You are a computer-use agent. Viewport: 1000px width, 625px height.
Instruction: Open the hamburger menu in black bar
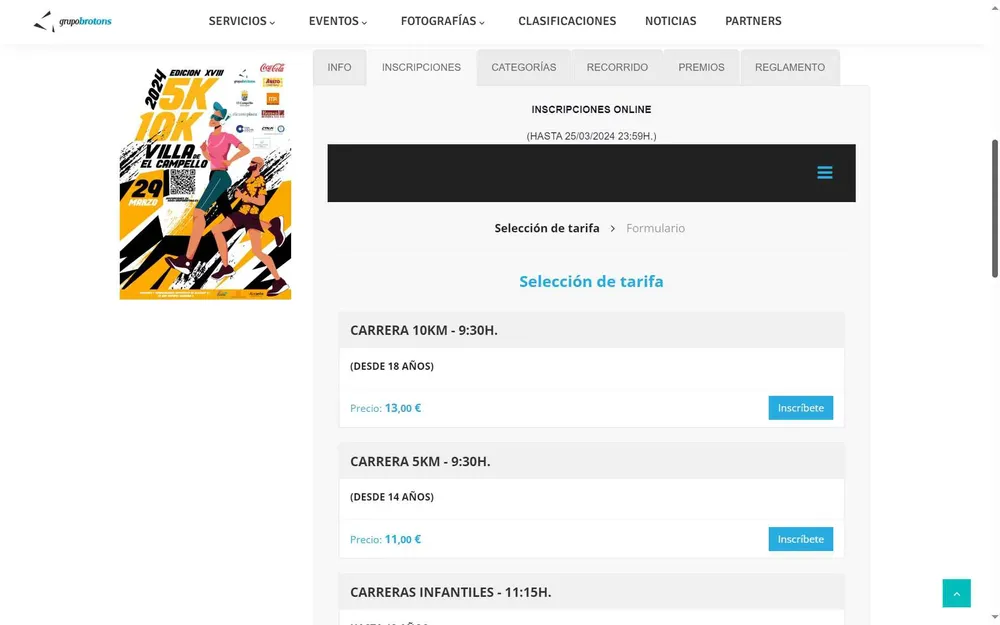pos(825,173)
